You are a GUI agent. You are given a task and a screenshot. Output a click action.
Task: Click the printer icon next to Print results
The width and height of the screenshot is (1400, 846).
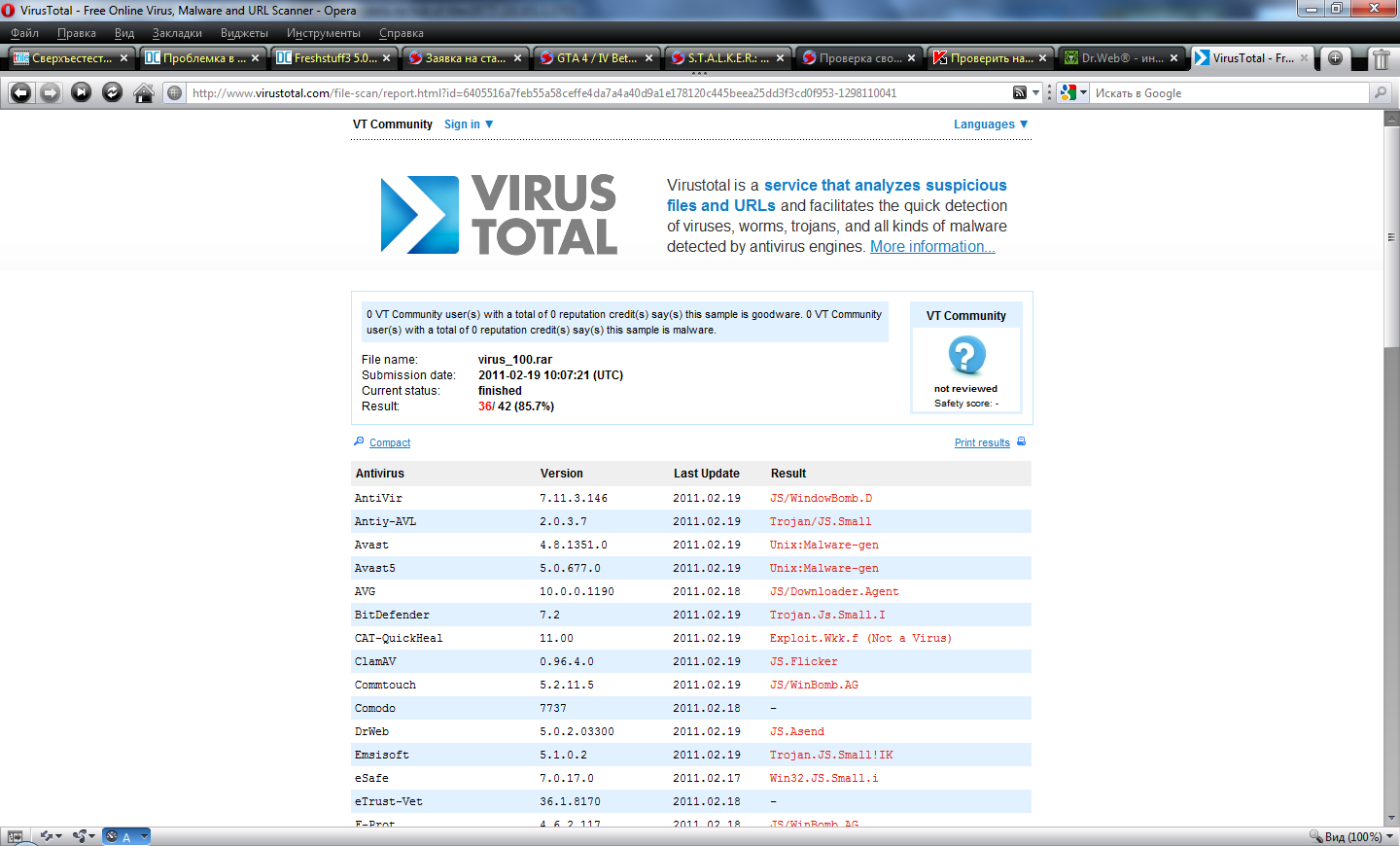pyautogui.click(x=1021, y=441)
